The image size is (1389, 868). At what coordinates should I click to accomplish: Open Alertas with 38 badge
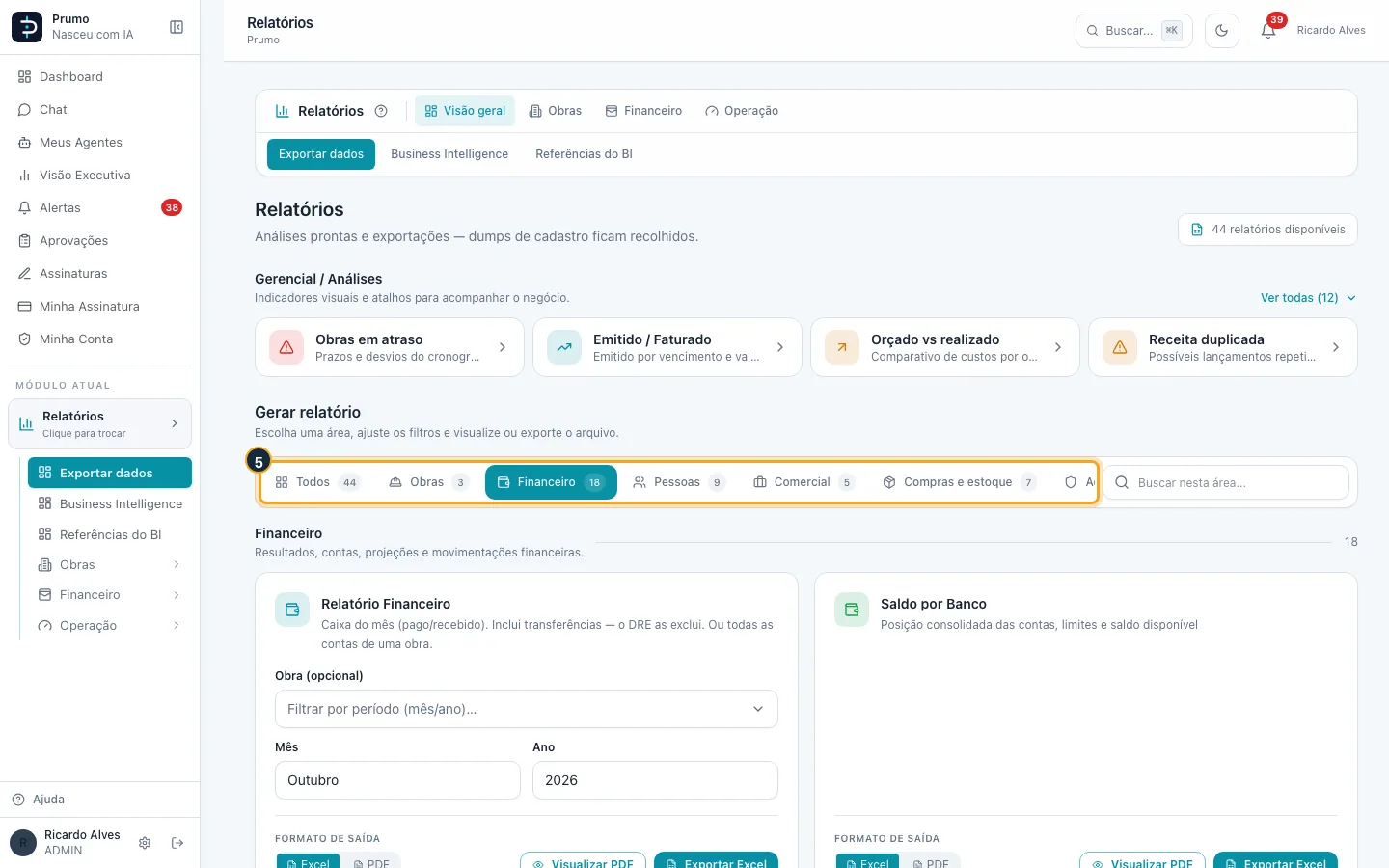100,208
